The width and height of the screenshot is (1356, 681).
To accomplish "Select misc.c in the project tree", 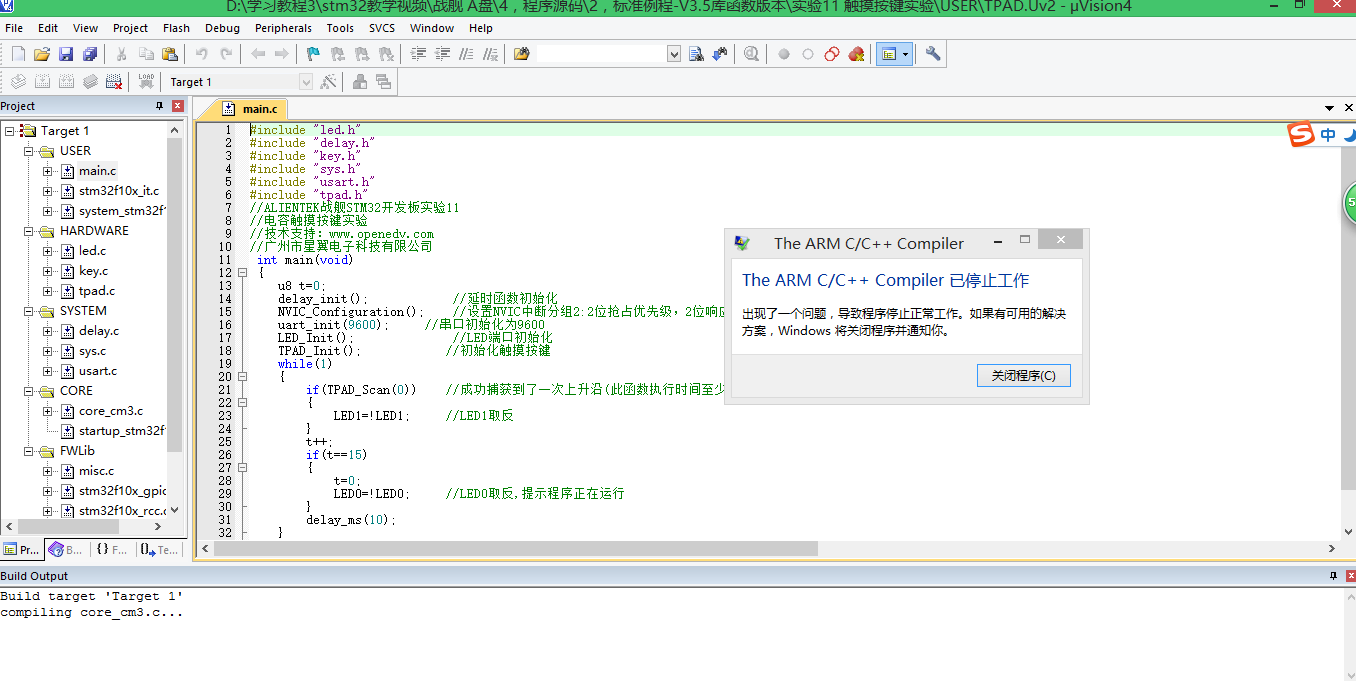I will point(97,471).
